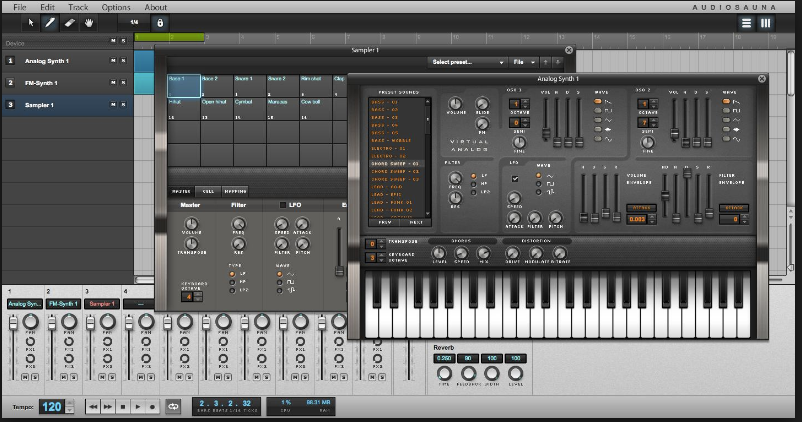Turn the Analog Synth Volume knob

[455, 103]
